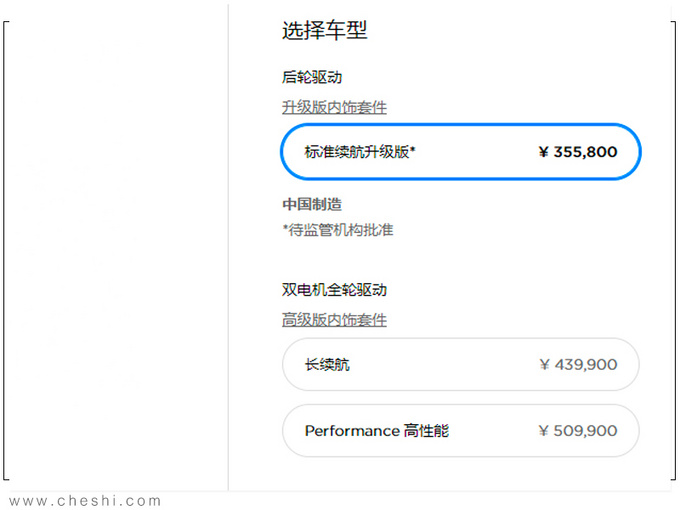
Task: Click the 选择车型 heading
Action: [324, 30]
